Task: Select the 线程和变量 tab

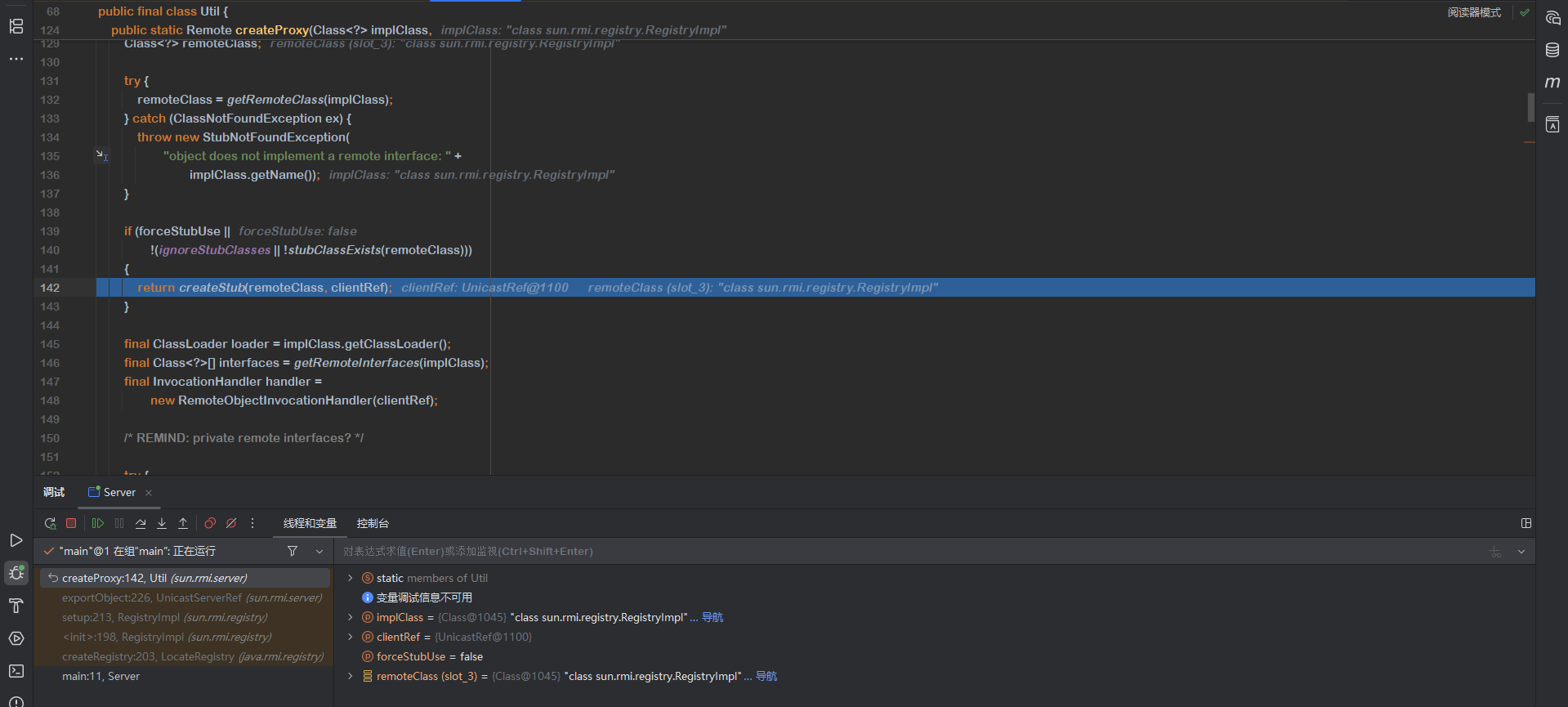Action: (x=310, y=523)
